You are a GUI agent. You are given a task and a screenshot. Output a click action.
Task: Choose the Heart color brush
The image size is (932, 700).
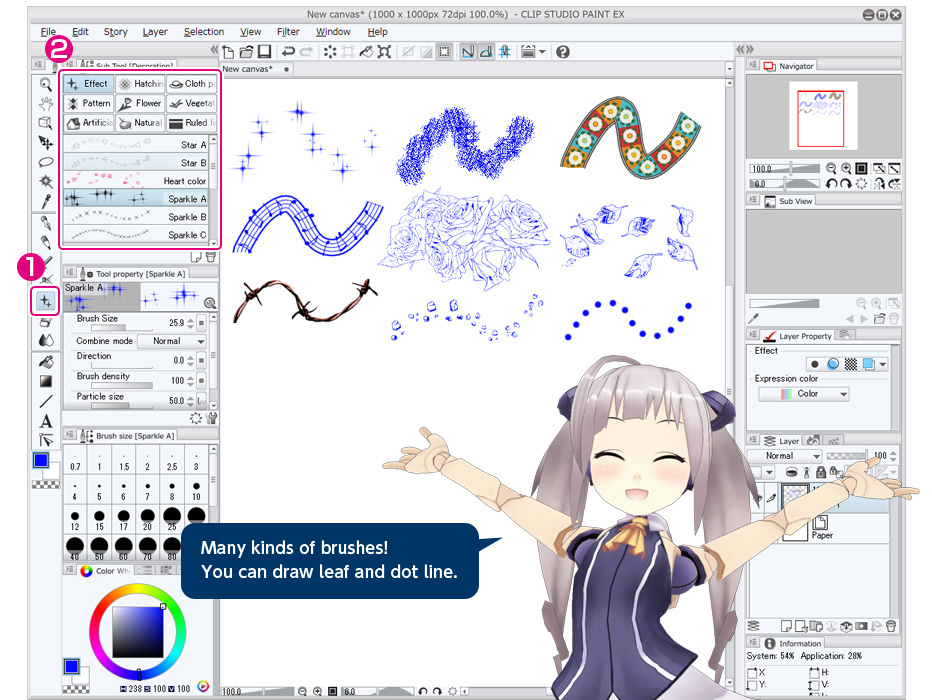(136, 181)
